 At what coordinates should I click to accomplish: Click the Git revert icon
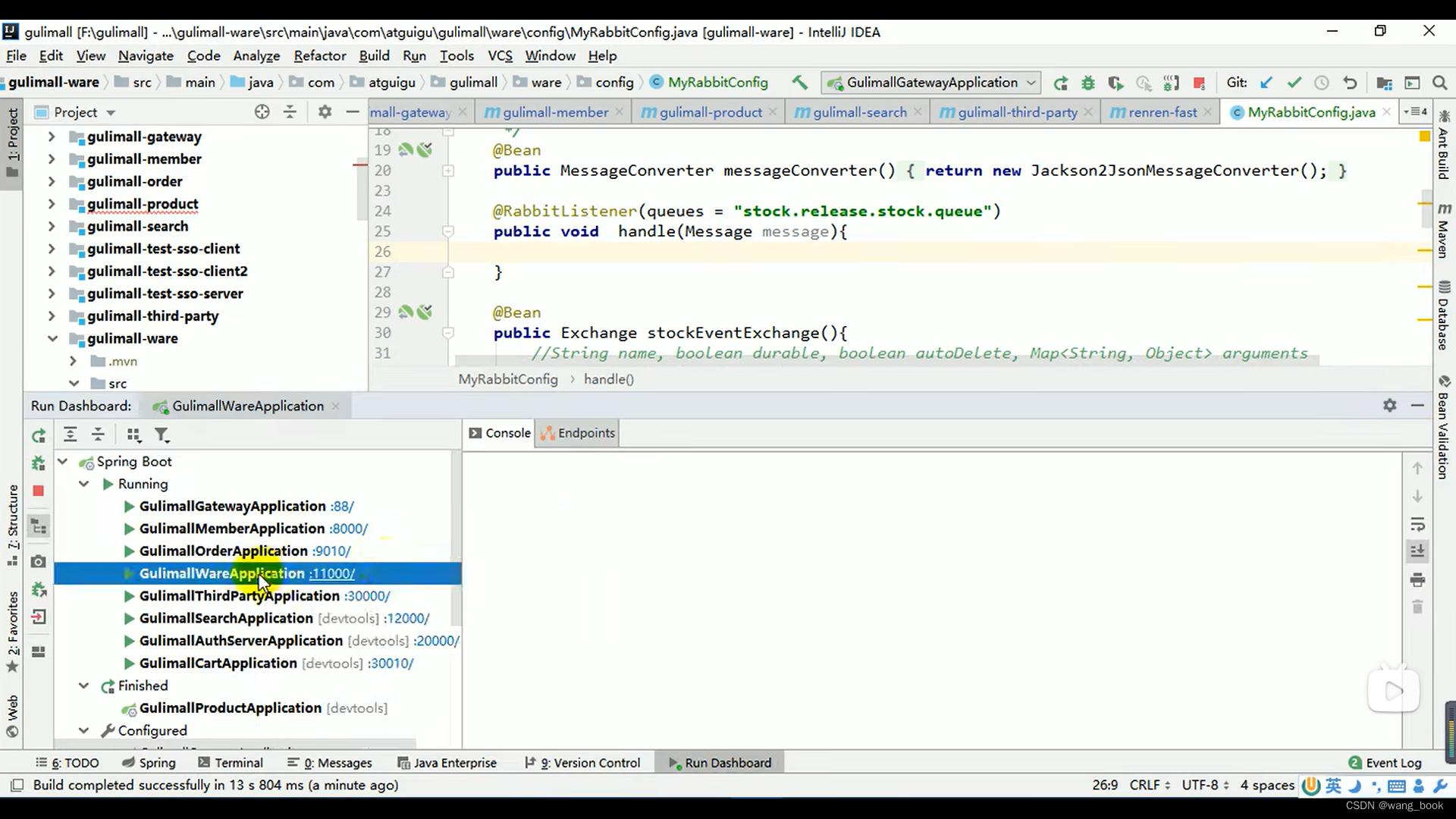pos(1350,83)
